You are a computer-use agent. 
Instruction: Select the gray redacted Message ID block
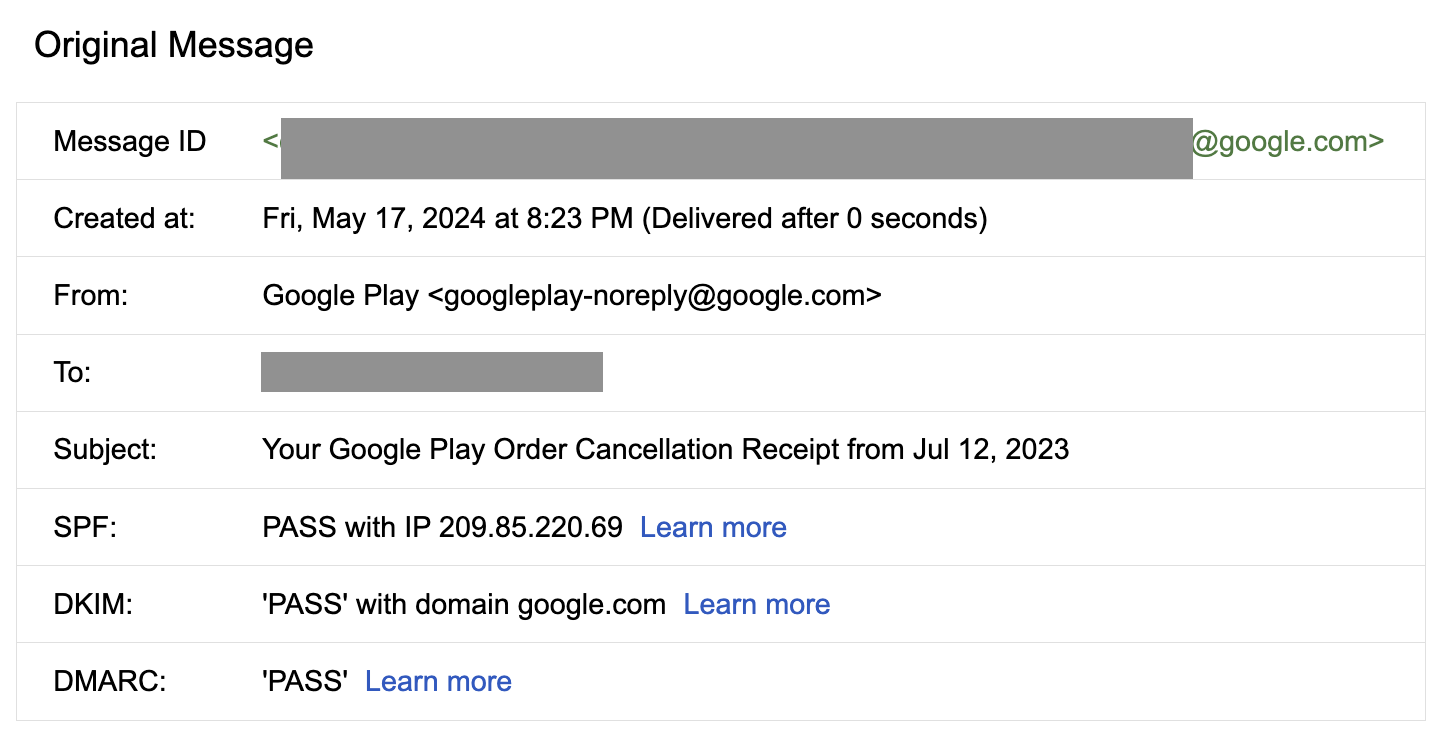coord(736,147)
